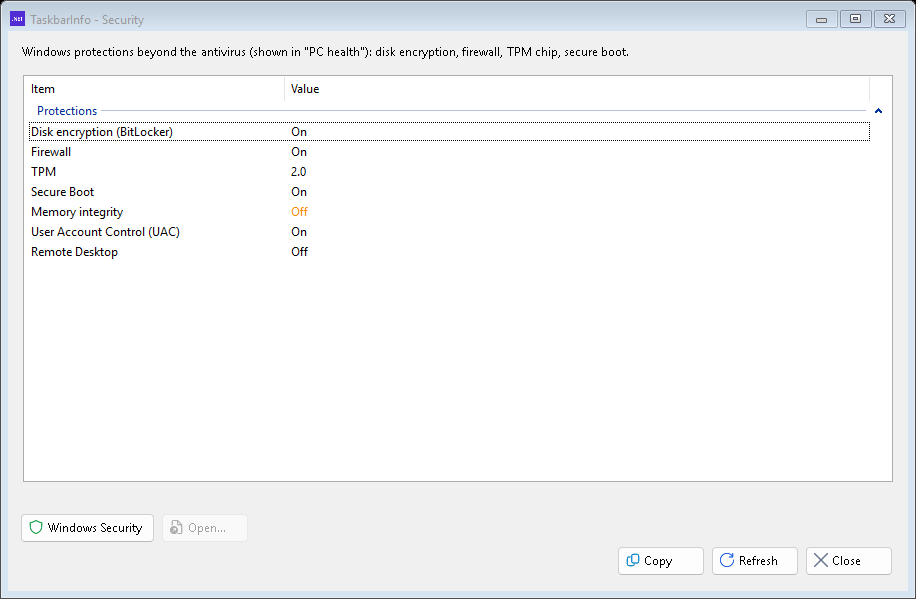Select the Memory integrity row
The width and height of the screenshot is (916, 599).
click(x=449, y=212)
